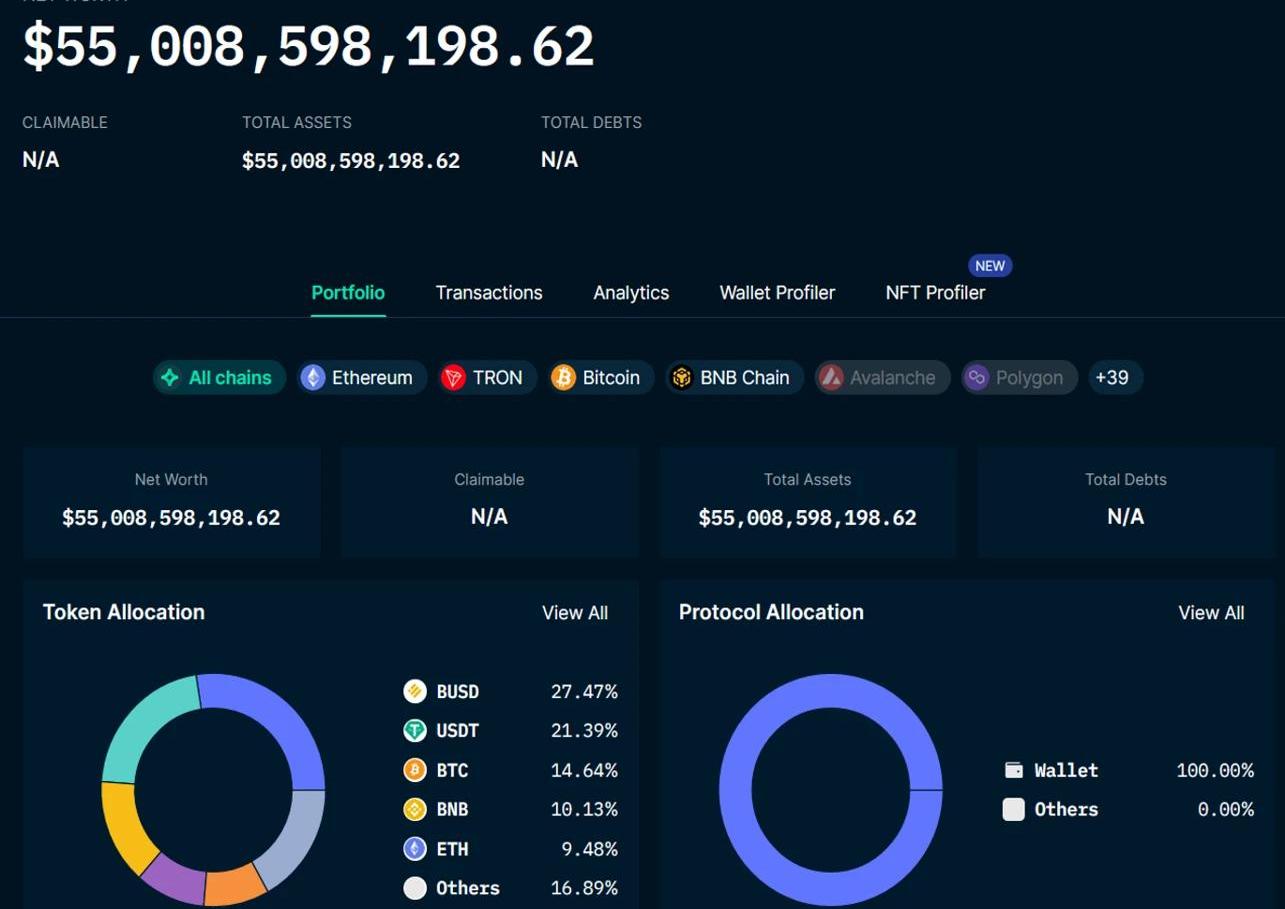Click the Others square icon in protocol legend
The width and height of the screenshot is (1285, 909).
pos(1014,809)
